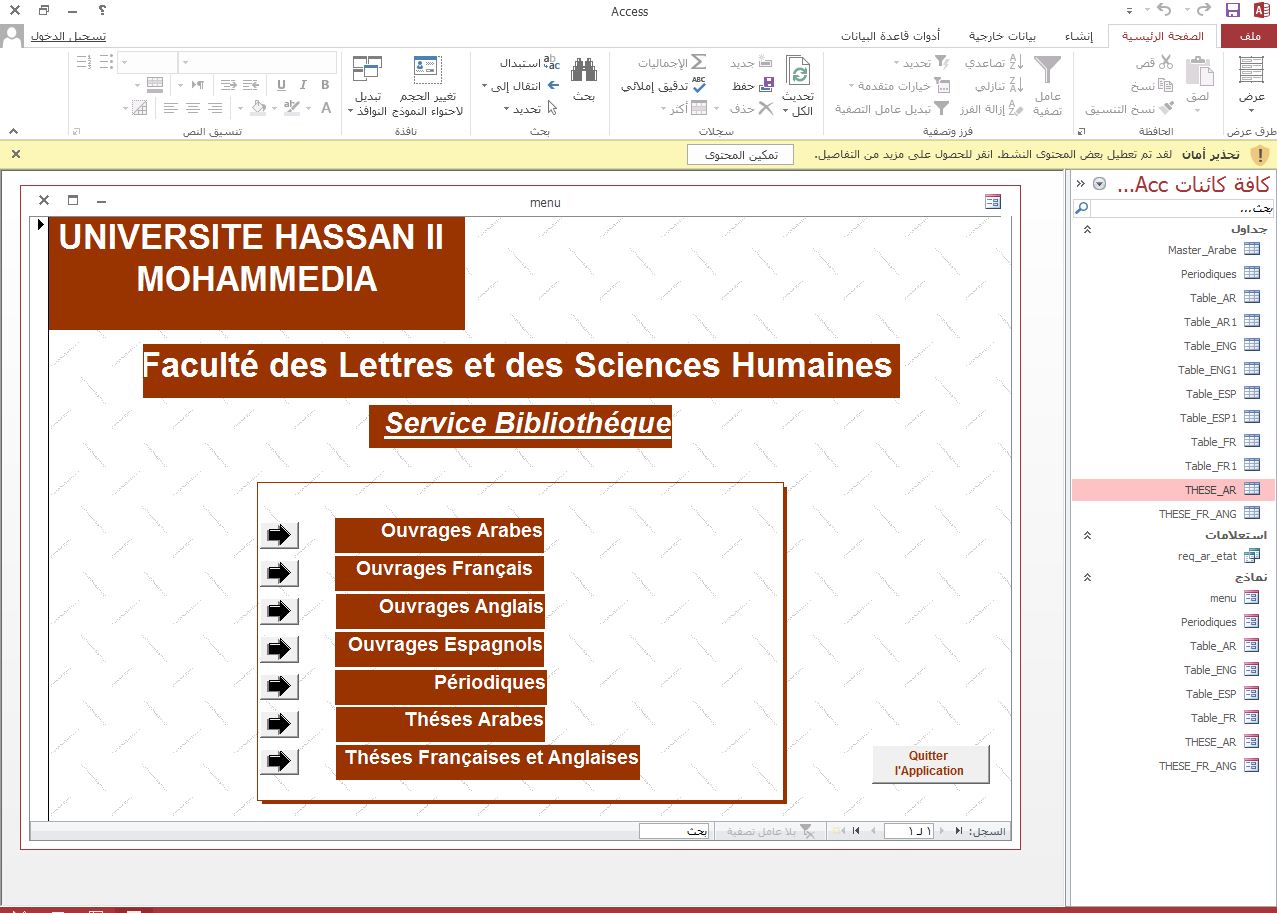Select the req_ar_etat query

(1207, 556)
